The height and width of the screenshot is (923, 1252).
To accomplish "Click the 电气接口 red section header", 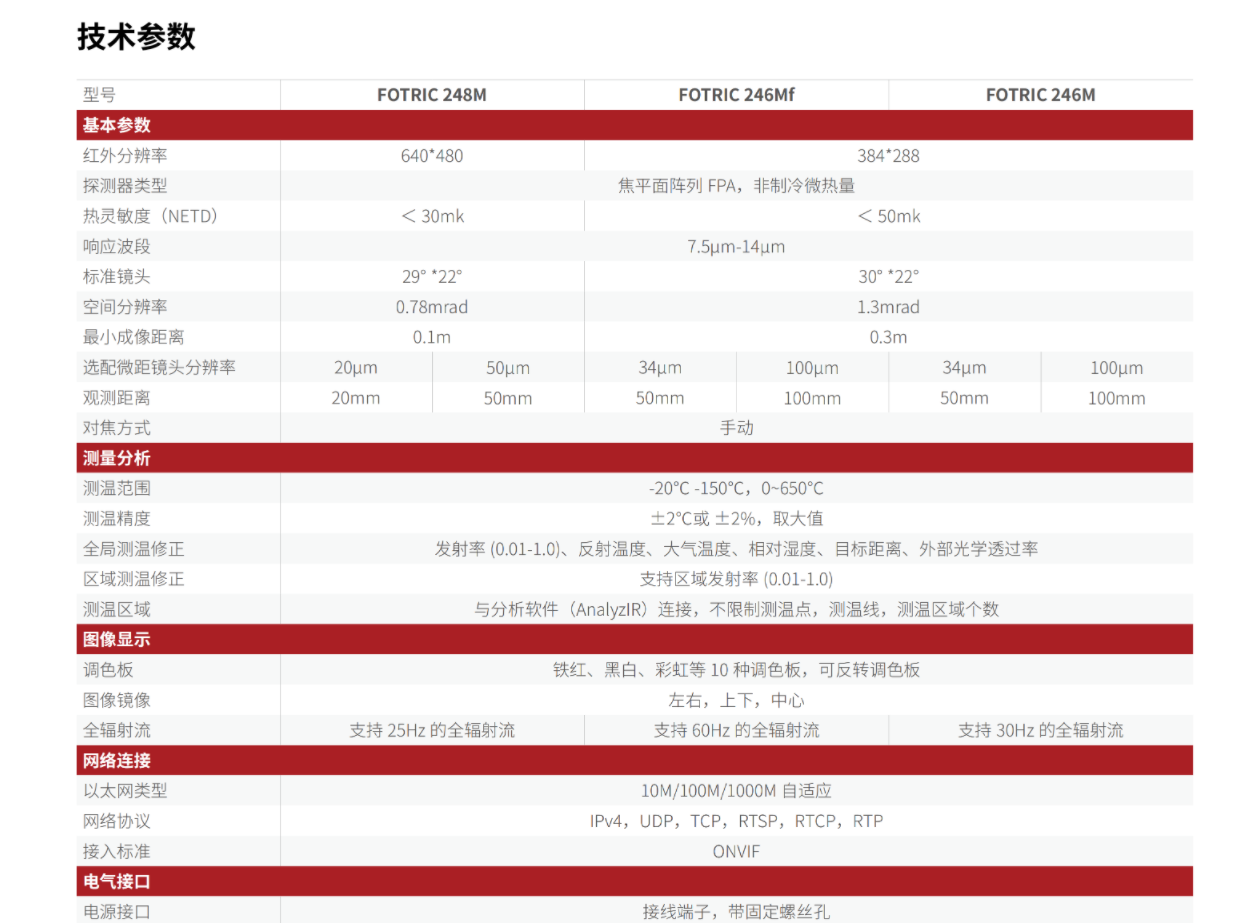I will (x=635, y=881).
